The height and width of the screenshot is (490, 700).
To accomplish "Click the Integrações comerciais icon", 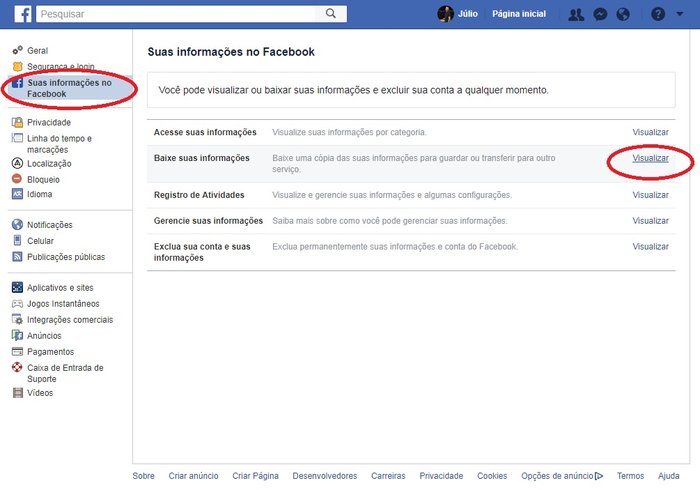I will coord(17,320).
